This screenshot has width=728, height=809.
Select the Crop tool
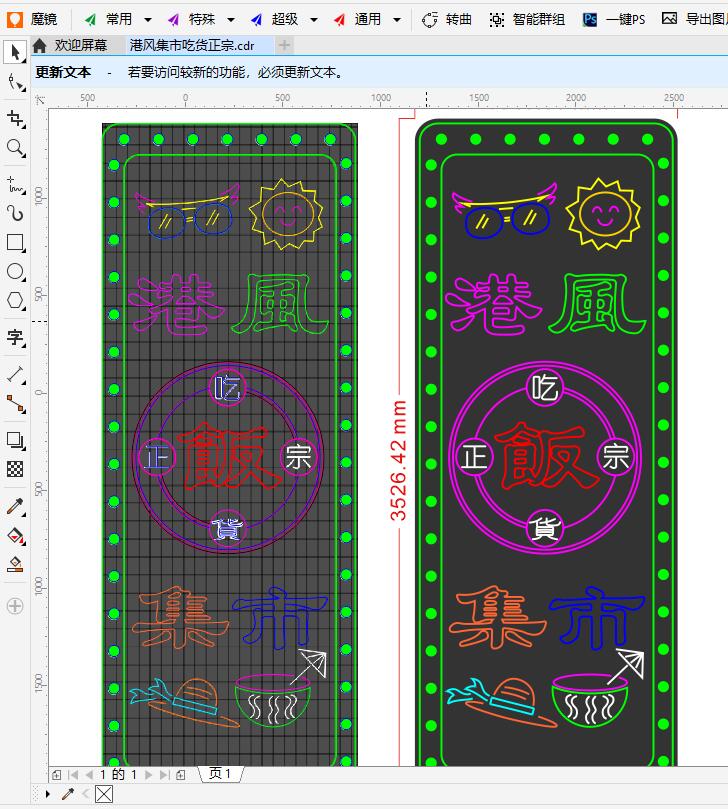click(15, 119)
